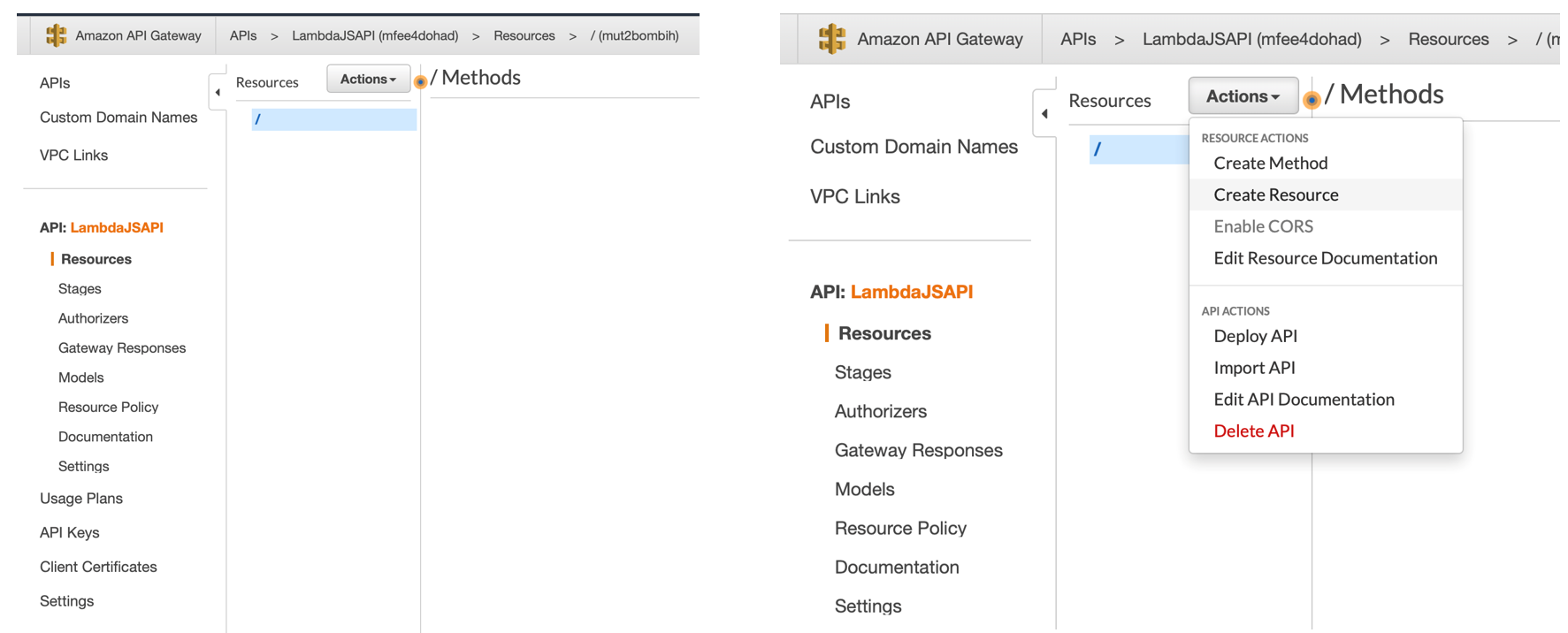Open Custom Domain Names in right sidebar

(x=914, y=147)
